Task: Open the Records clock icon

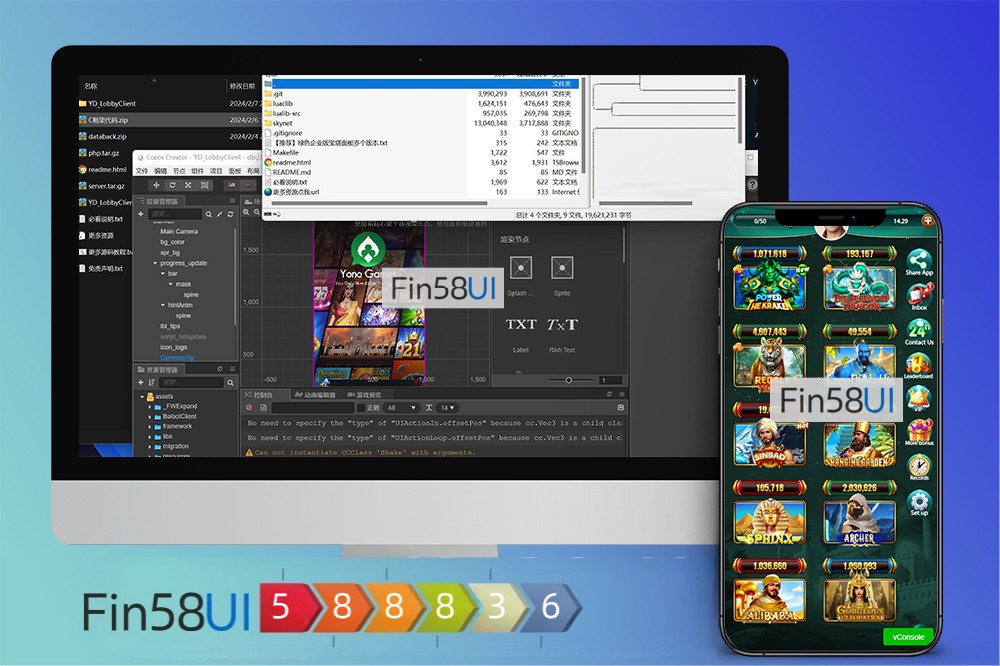Action: tap(919, 465)
